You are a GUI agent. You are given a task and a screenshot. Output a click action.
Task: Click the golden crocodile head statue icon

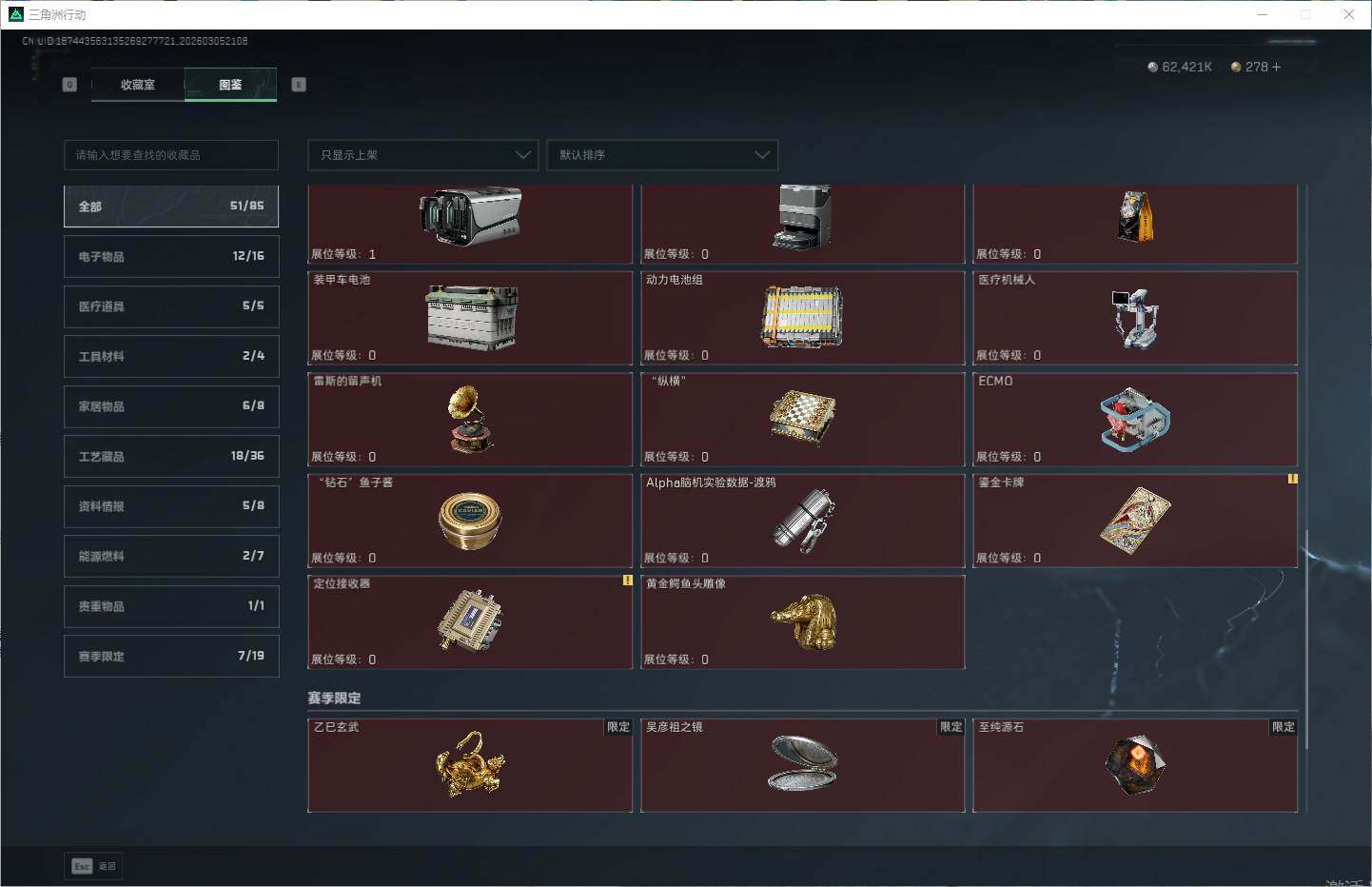(804, 622)
